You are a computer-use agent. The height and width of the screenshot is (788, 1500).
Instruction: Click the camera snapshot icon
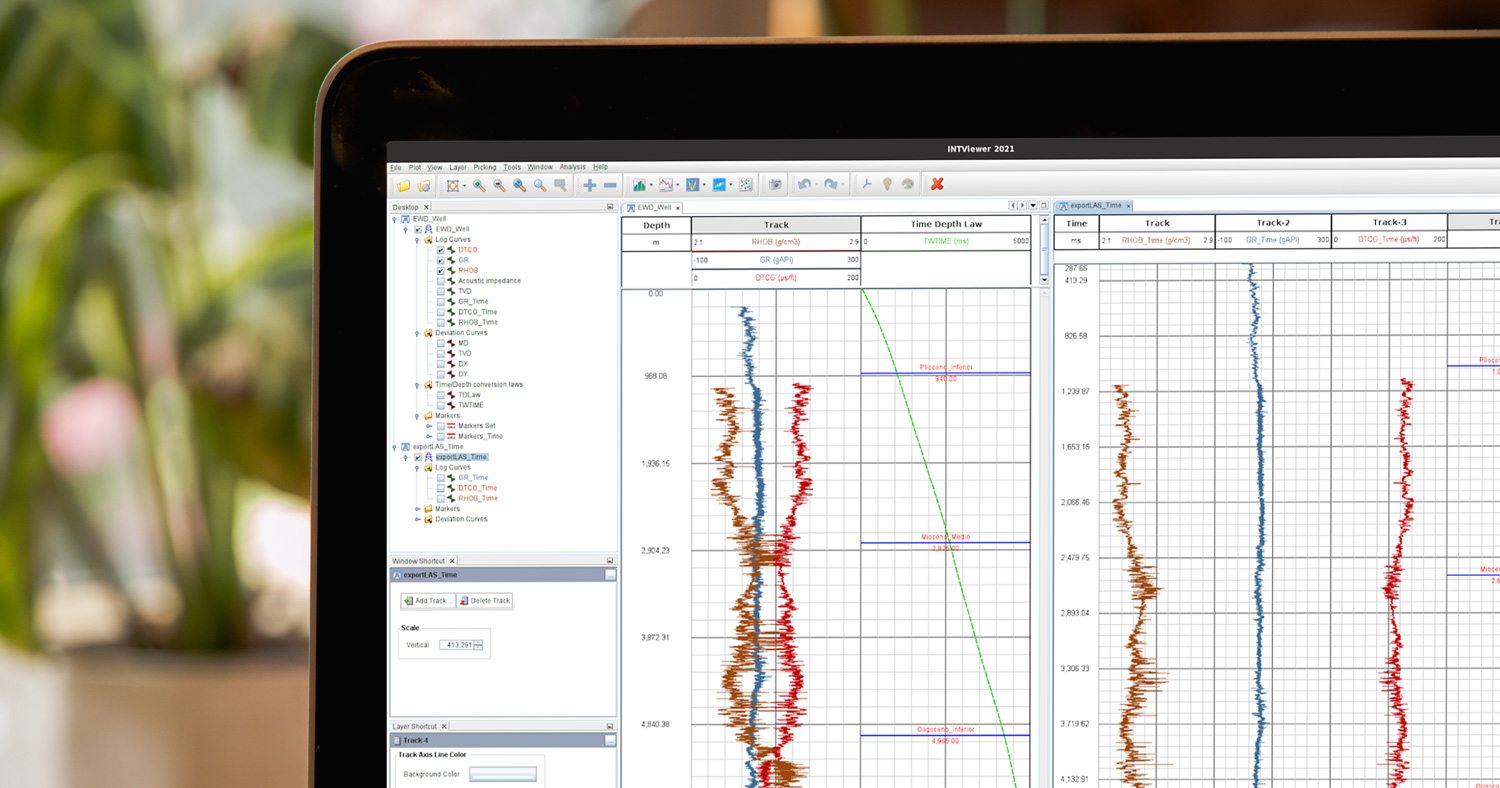pyautogui.click(x=775, y=185)
